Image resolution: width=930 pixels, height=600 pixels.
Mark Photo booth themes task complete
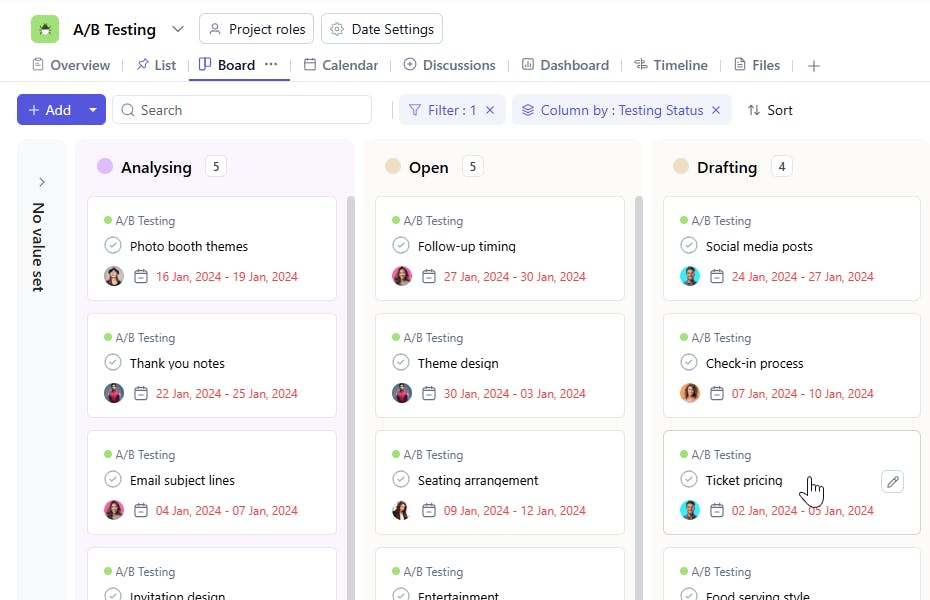[x=113, y=246]
